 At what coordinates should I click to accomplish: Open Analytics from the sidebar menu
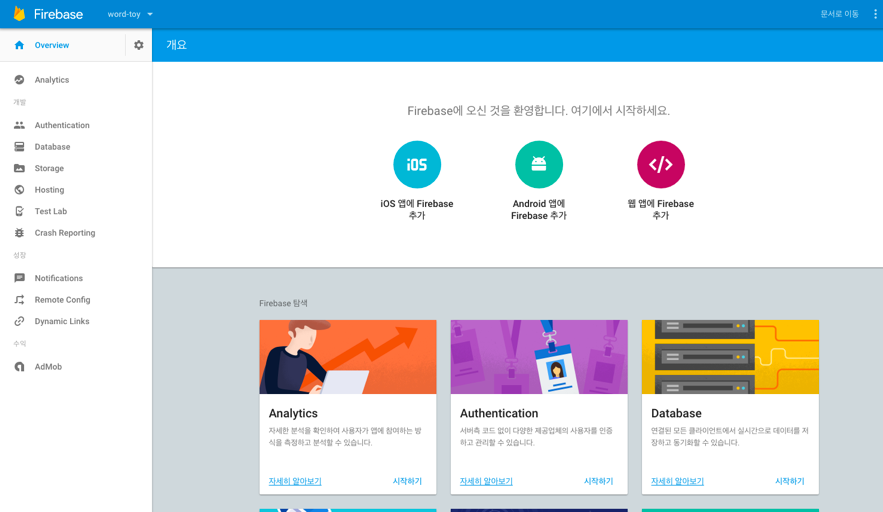52,80
